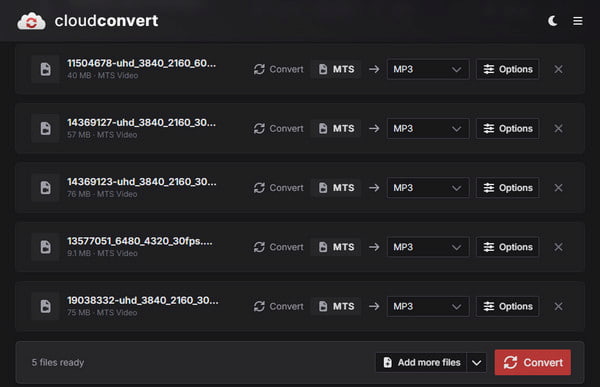This screenshot has width=600, height=387.
Task: Click the MTS source format badge on 57 MB row
Action: 336,129
